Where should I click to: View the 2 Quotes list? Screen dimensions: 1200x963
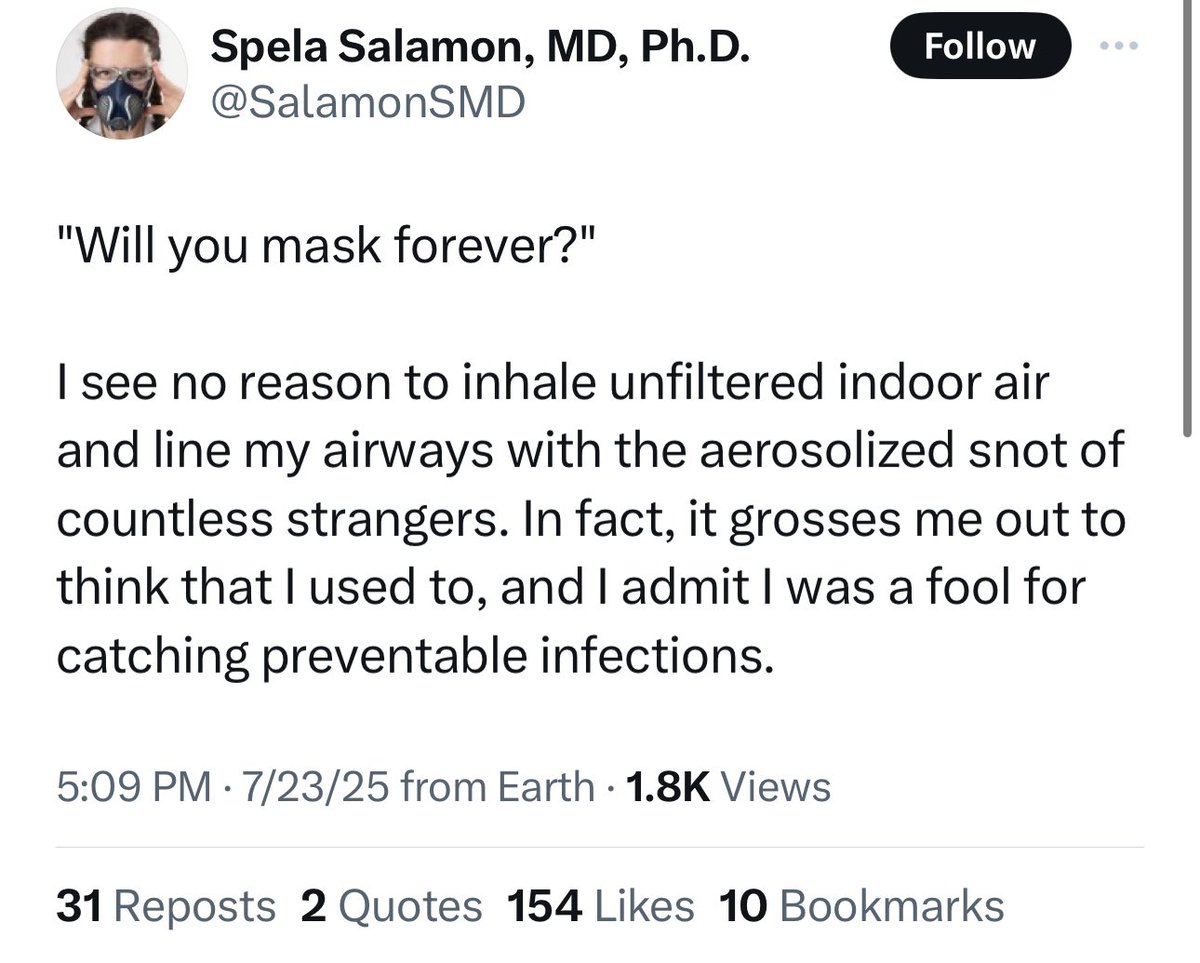coord(391,906)
